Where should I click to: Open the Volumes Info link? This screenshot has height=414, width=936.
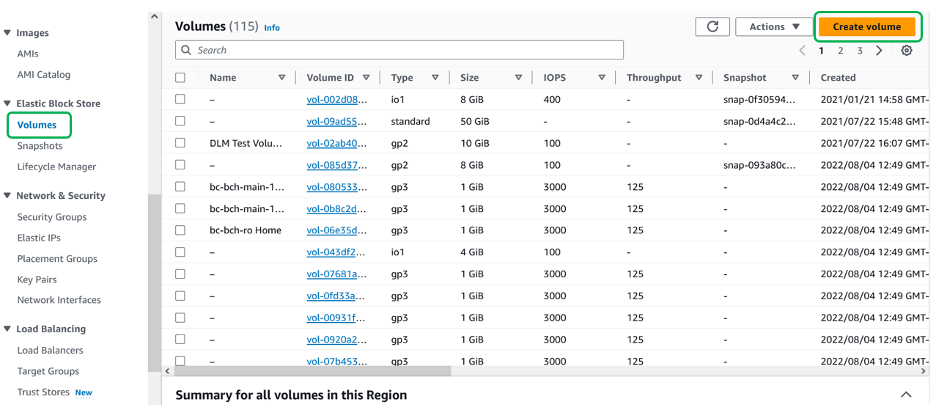pyautogui.click(x=272, y=27)
